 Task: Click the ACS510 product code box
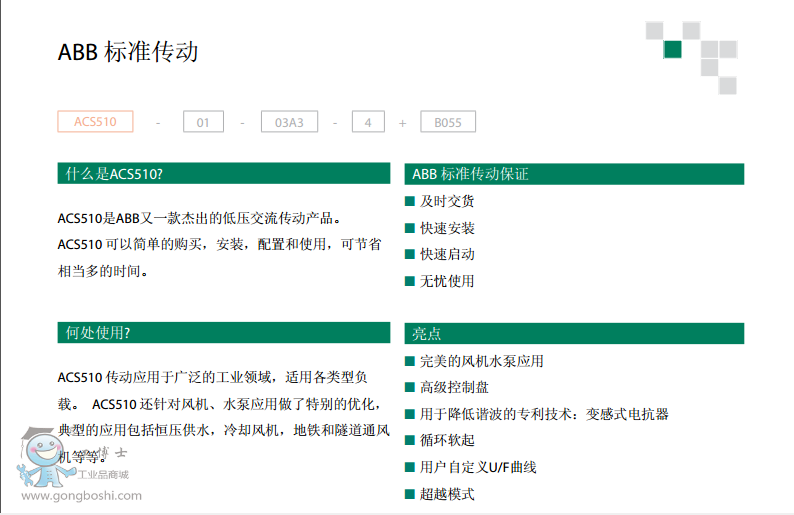click(x=95, y=122)
